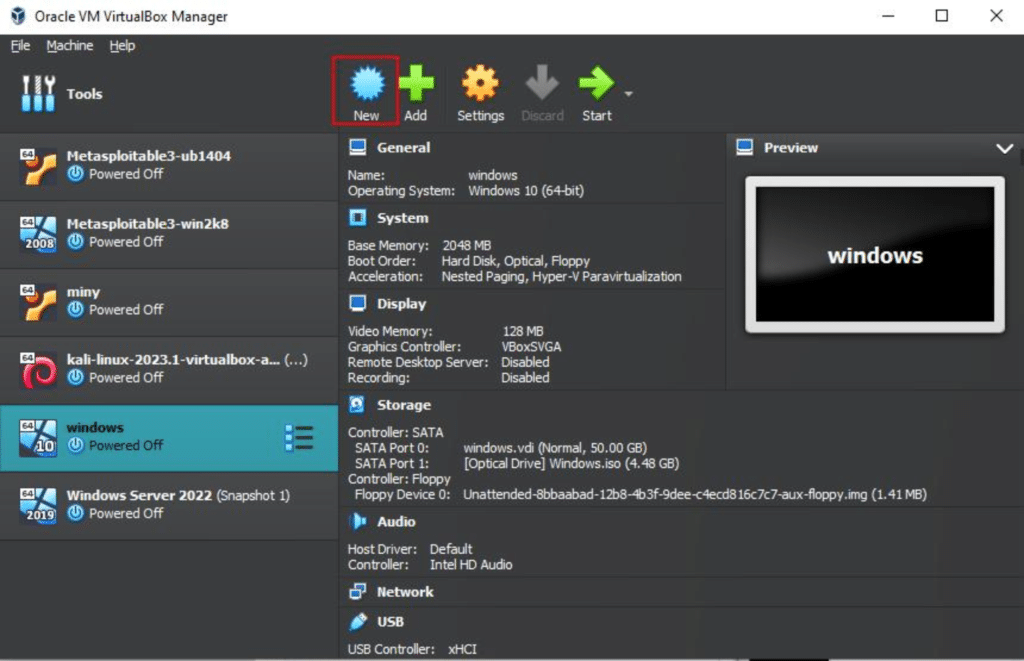Open the USB settings header link
Screen dimensions: 1024x661
point(390,622)
